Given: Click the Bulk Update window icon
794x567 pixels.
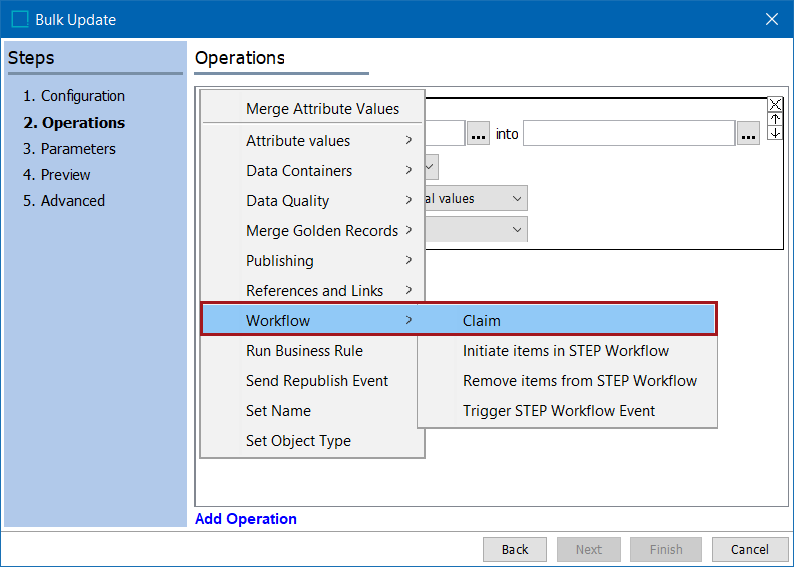Looking at the screenshot, I should [20, 19].
